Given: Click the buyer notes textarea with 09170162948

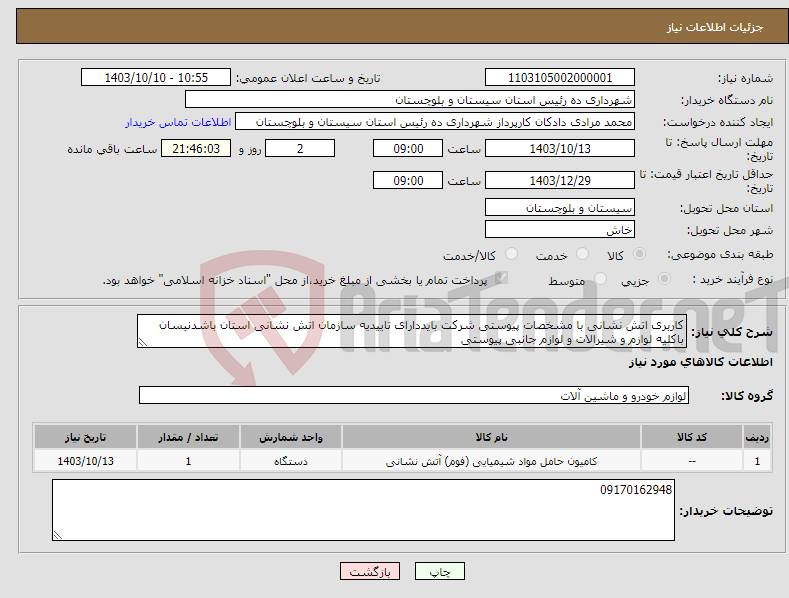Looking at the screenshot, I should pos(363,510).
